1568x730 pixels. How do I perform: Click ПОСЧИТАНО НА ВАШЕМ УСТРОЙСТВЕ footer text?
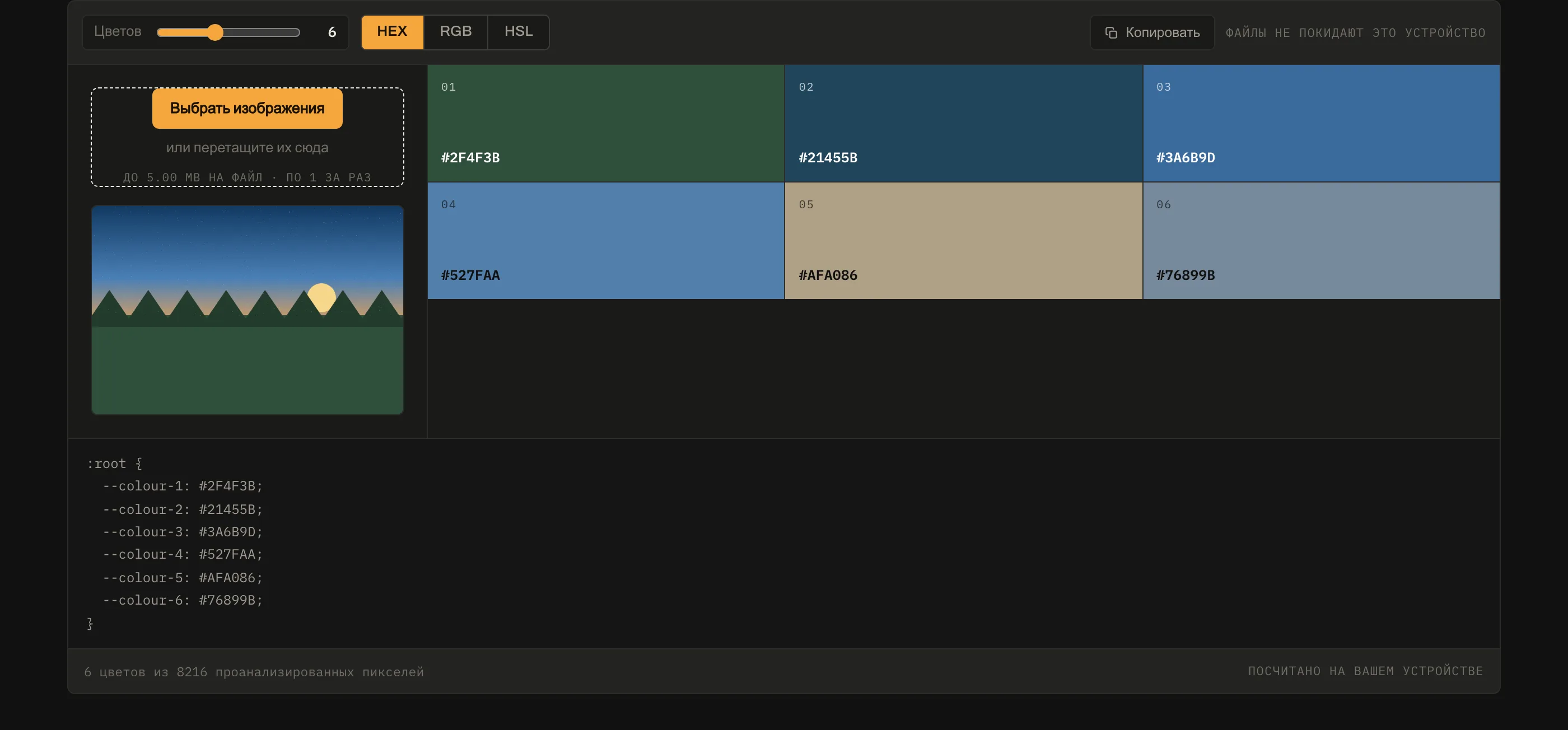tap(1365, 671)
